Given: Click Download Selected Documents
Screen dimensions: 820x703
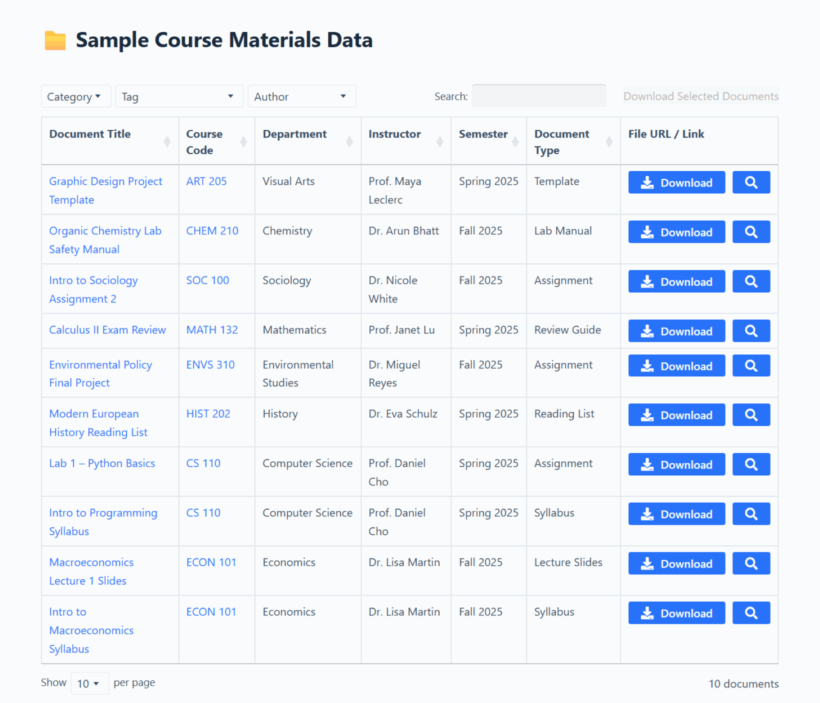Looking at the screenshot, I should pyautogui.click(x=700, y=97).
